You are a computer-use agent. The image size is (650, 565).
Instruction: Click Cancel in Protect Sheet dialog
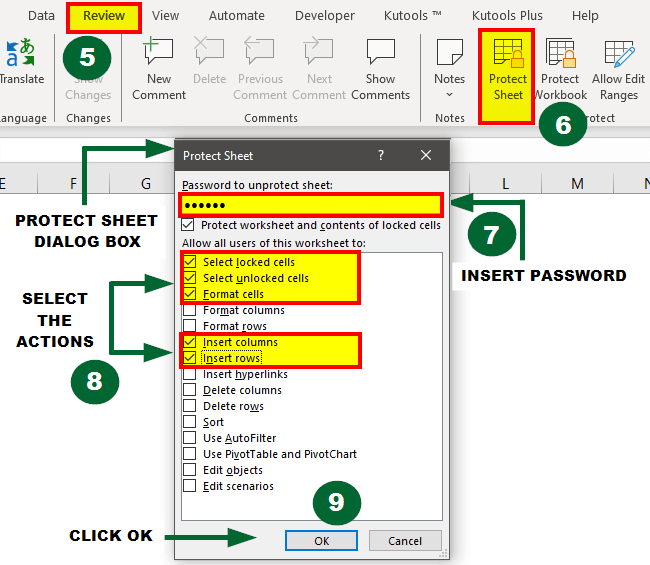(x=405, y=541)
